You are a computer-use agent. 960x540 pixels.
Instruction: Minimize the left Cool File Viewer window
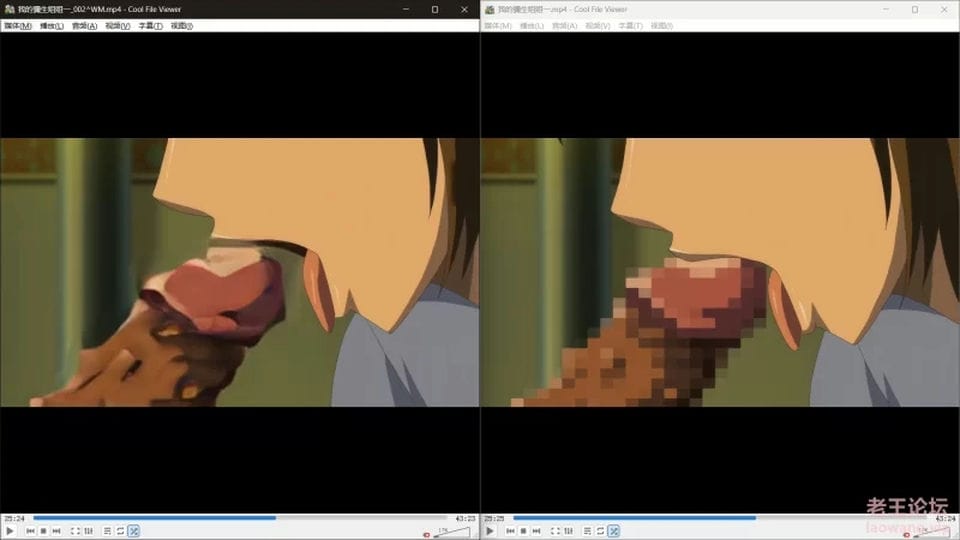click(406, 9)
